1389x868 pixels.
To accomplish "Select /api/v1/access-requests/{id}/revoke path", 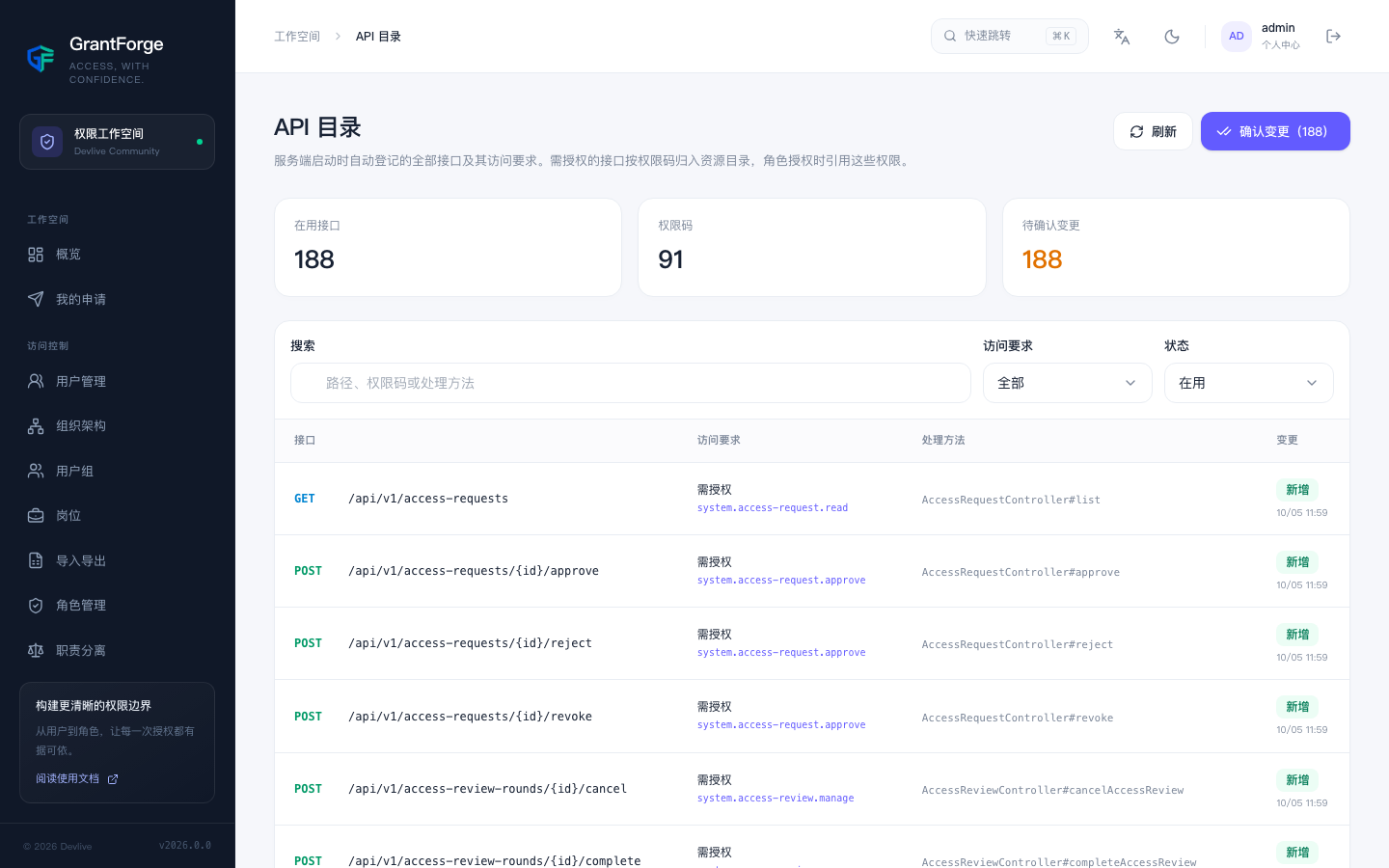I will point(470,717).
